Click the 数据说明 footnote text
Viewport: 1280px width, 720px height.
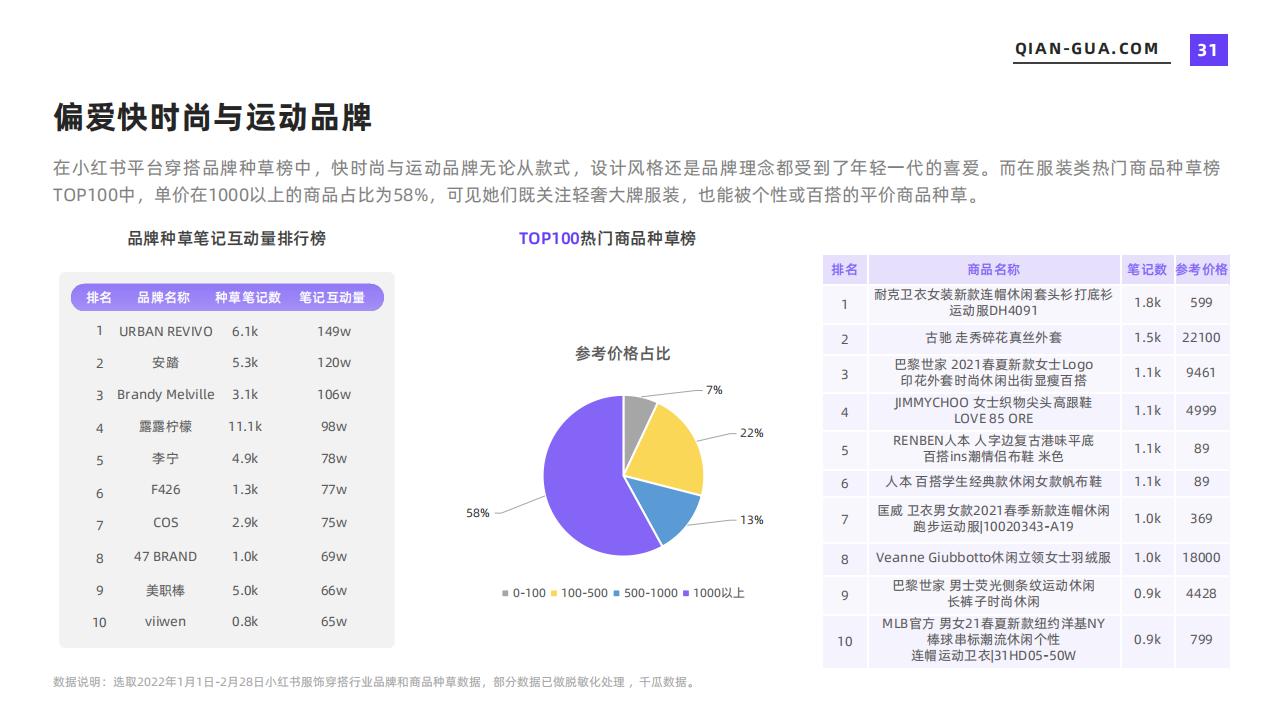coord(375,683)
